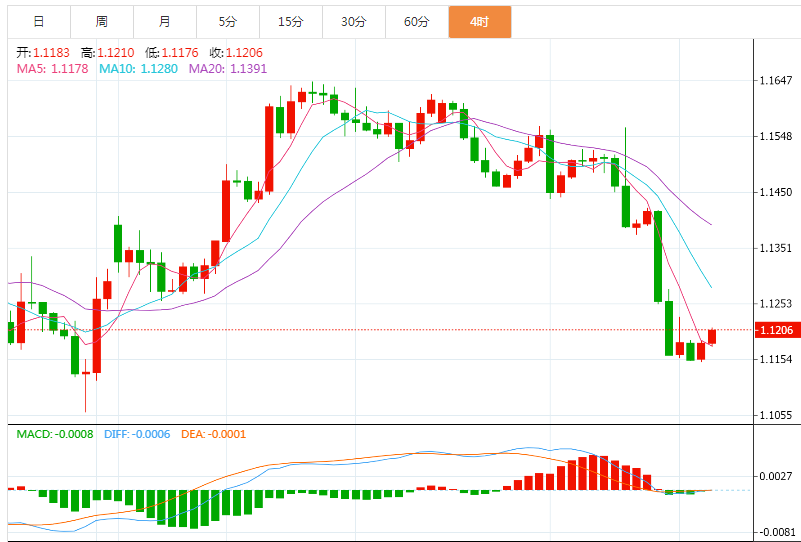The height and width of the screenshot is (542, 801).
Task: Select the 15分 interval tab
Action: [x=291, y=21]
